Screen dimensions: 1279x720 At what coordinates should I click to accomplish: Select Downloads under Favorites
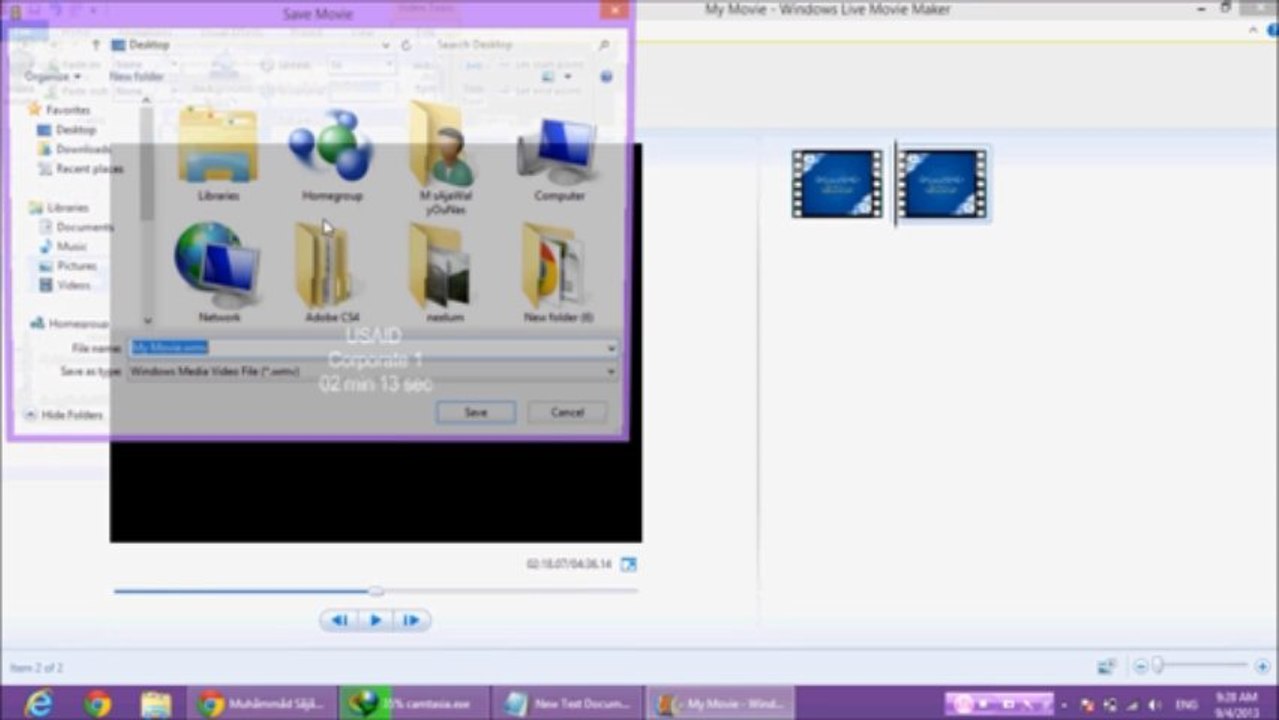tap(74, 149)
